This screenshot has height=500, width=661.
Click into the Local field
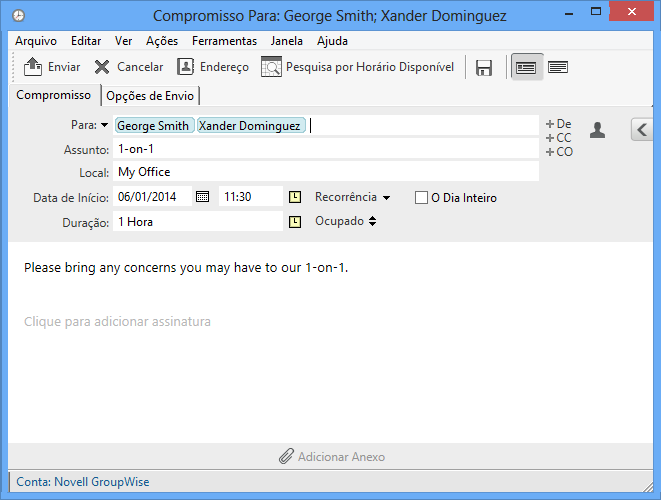tap(326, 172)
